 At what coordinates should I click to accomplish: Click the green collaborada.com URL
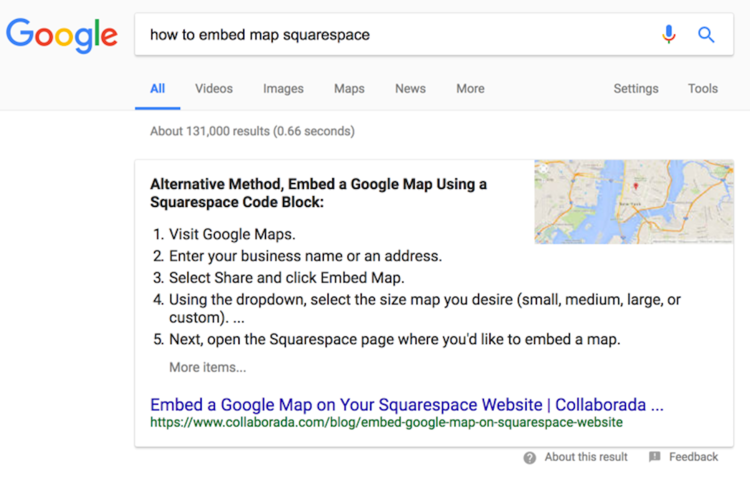tap(386, 422)
